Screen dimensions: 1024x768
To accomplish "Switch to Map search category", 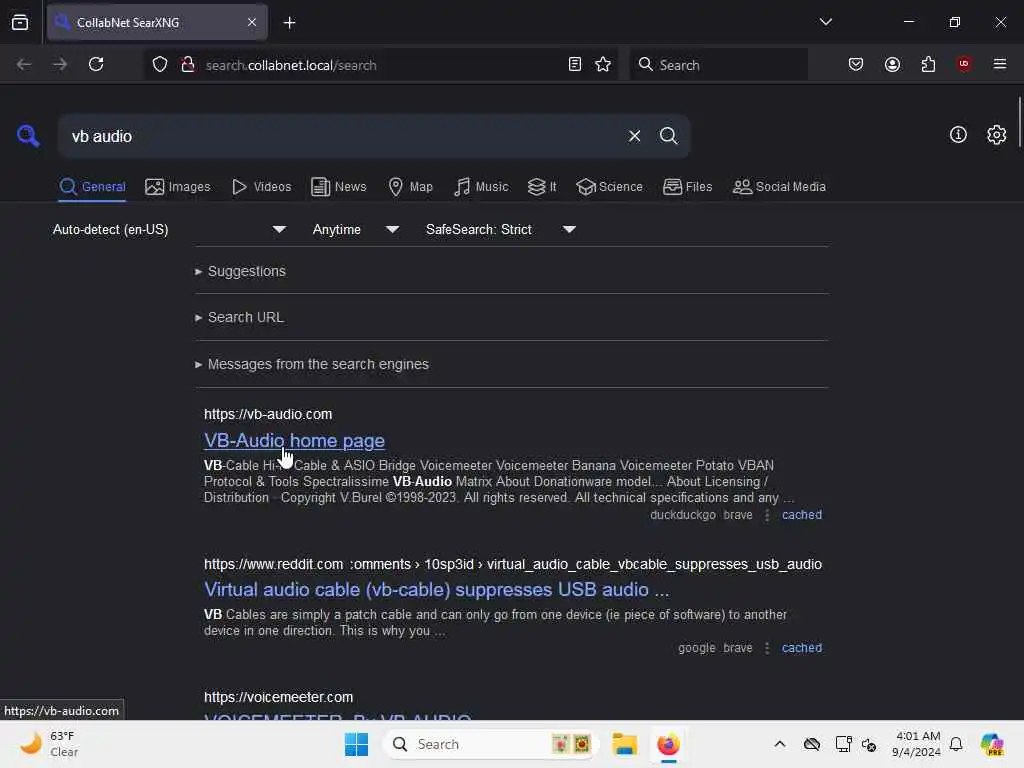I will click(410, 187).
